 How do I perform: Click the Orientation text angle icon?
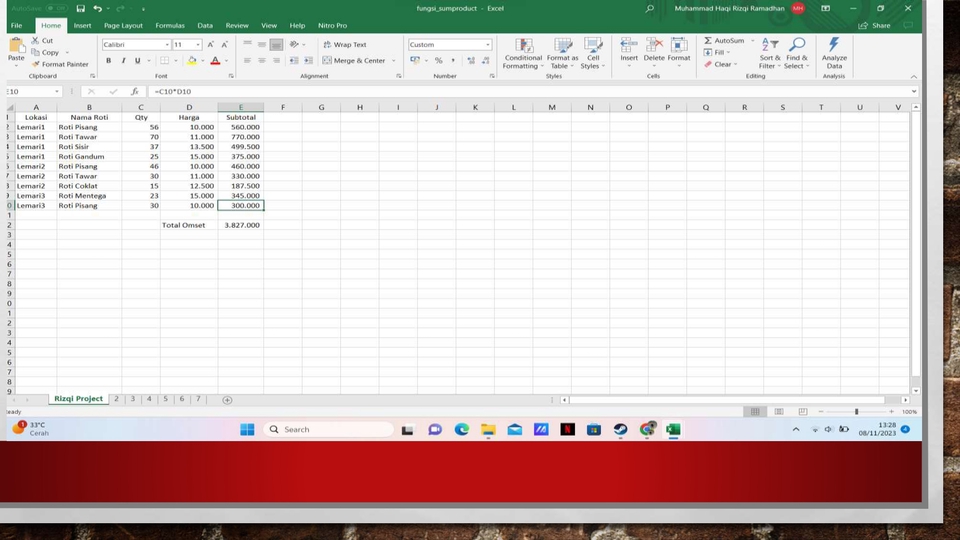tap(294, 45)
